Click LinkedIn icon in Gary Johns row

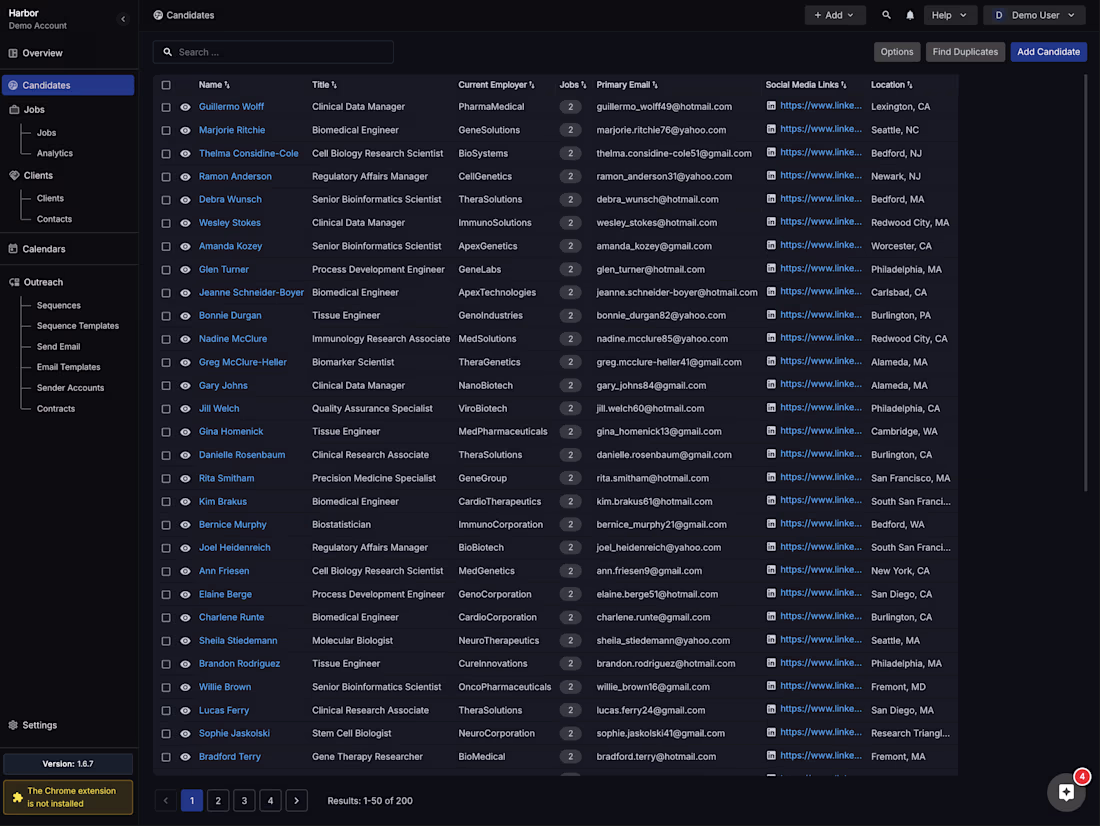click(771, 385)
